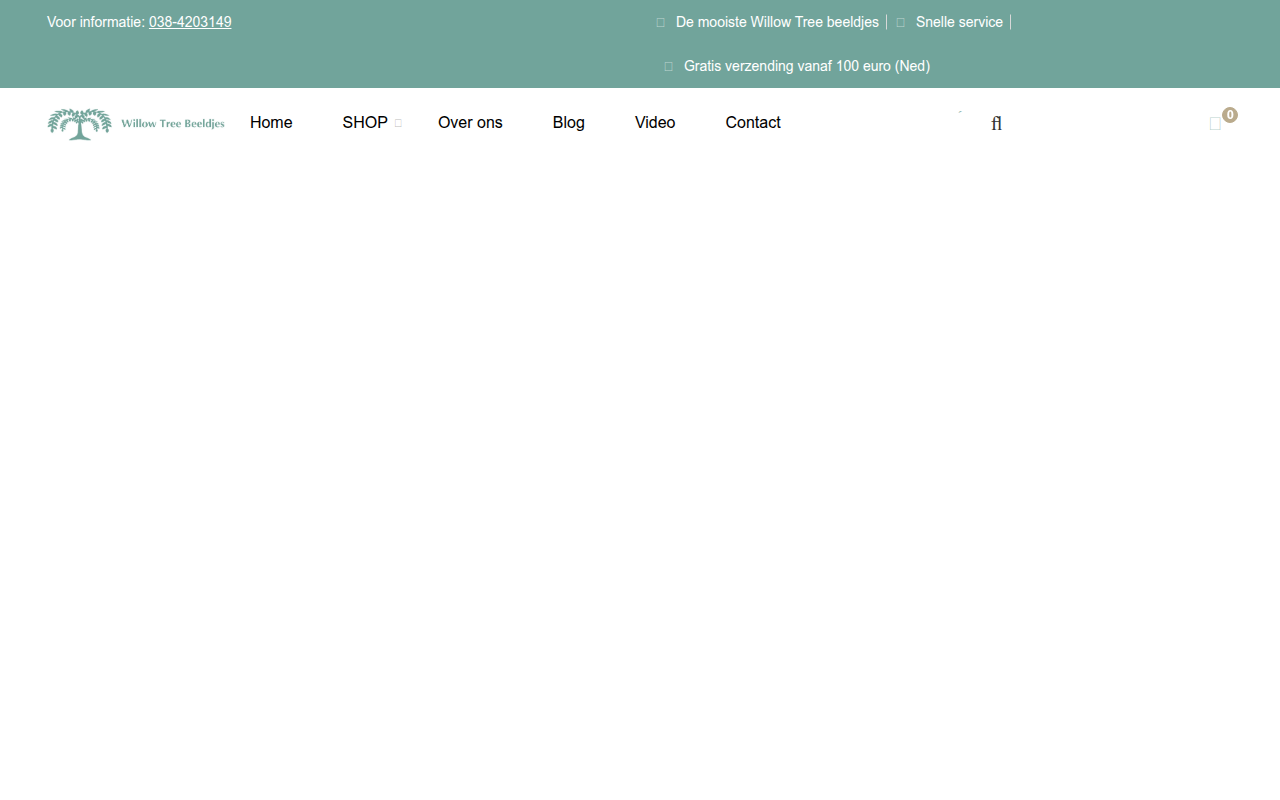Image resolution: width=1280 pixels, height=800 pixels.
Task: Click icon before 'De mooiste Willow Tree beeldjes'
Action: [660, 22]
